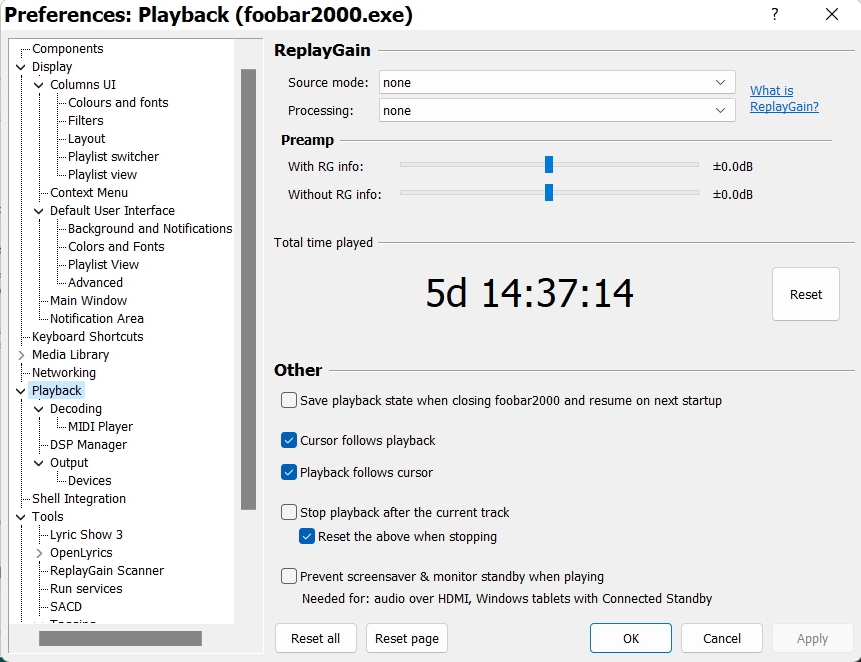Image resolution: width=861 pixels, height=662 pixels.
Task: Click the What is ReplayGain? link
Action: coord(784,98)
